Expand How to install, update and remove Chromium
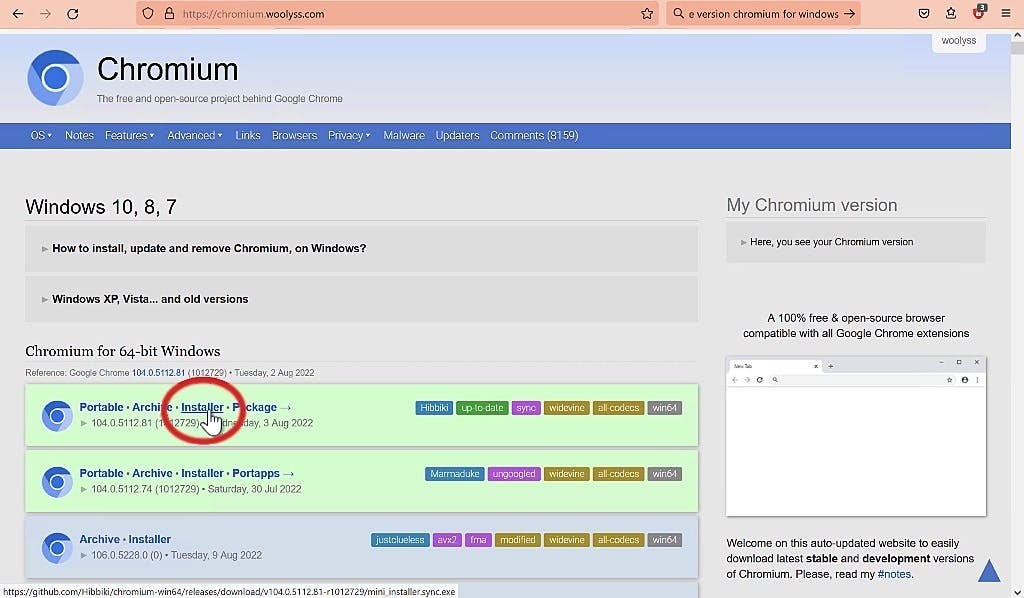Screen dimensions: 1024x598 [361, 248]
